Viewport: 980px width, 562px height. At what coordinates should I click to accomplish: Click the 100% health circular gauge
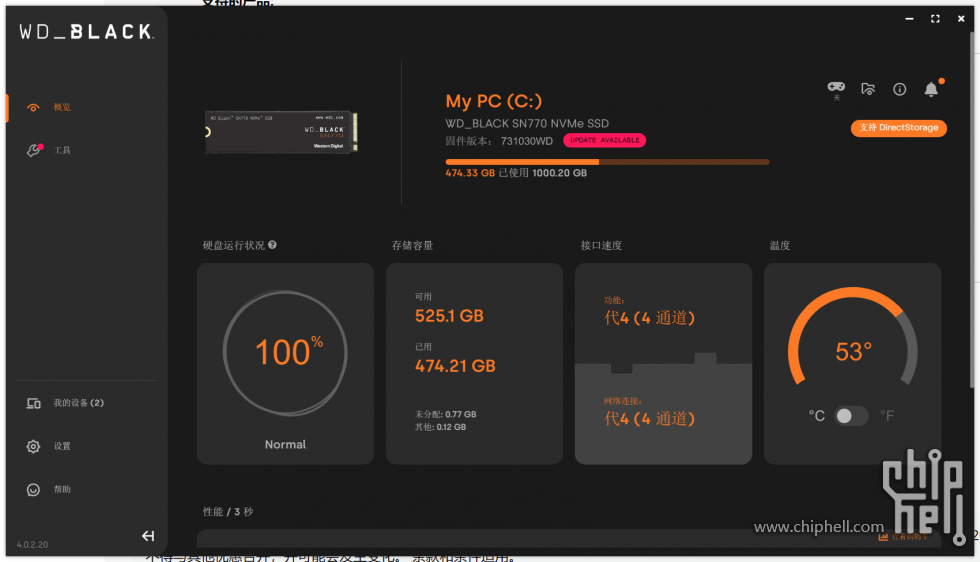285,353
